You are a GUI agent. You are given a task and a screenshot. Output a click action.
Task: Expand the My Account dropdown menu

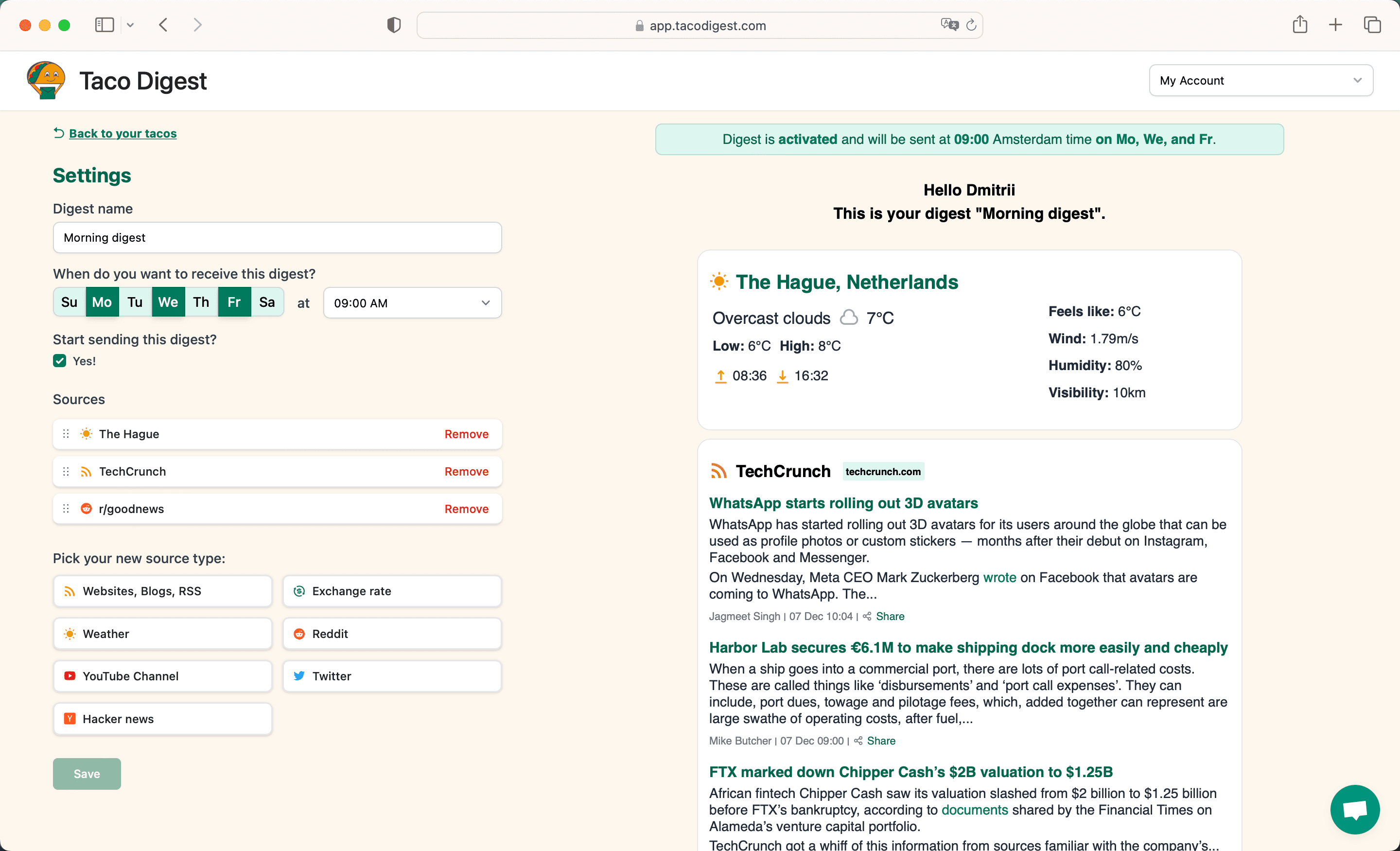tap(1260, 81)
